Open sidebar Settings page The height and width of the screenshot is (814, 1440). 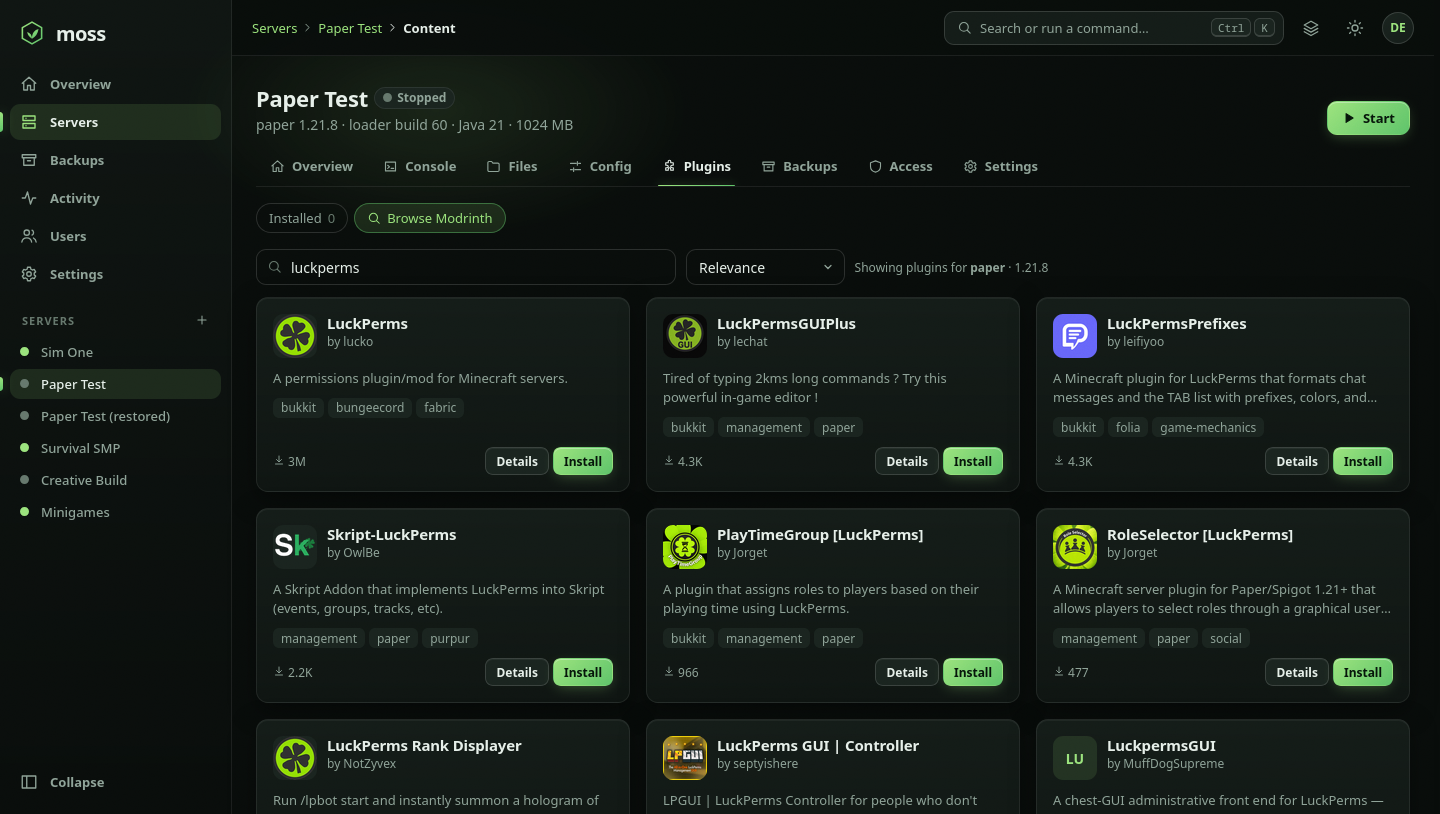point(115,274)
